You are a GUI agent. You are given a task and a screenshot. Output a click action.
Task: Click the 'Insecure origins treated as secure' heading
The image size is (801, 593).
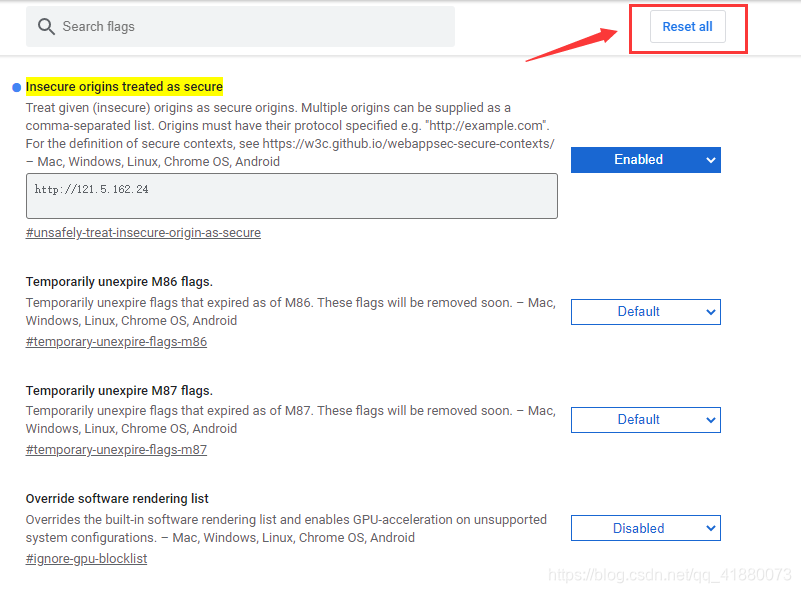pyautogui.click(x=124, y=87)
